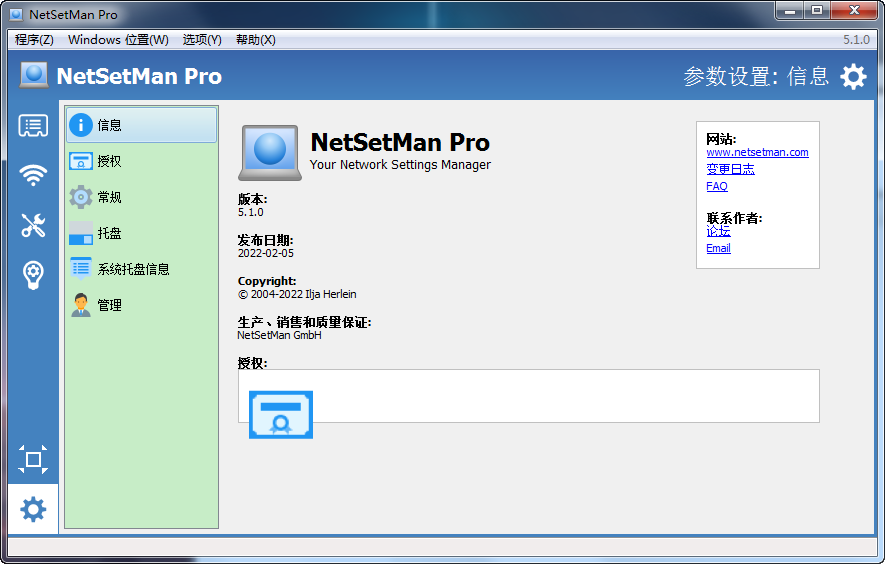Open the FAQ link
Viewport: 885px width, 564px height.
717,186
